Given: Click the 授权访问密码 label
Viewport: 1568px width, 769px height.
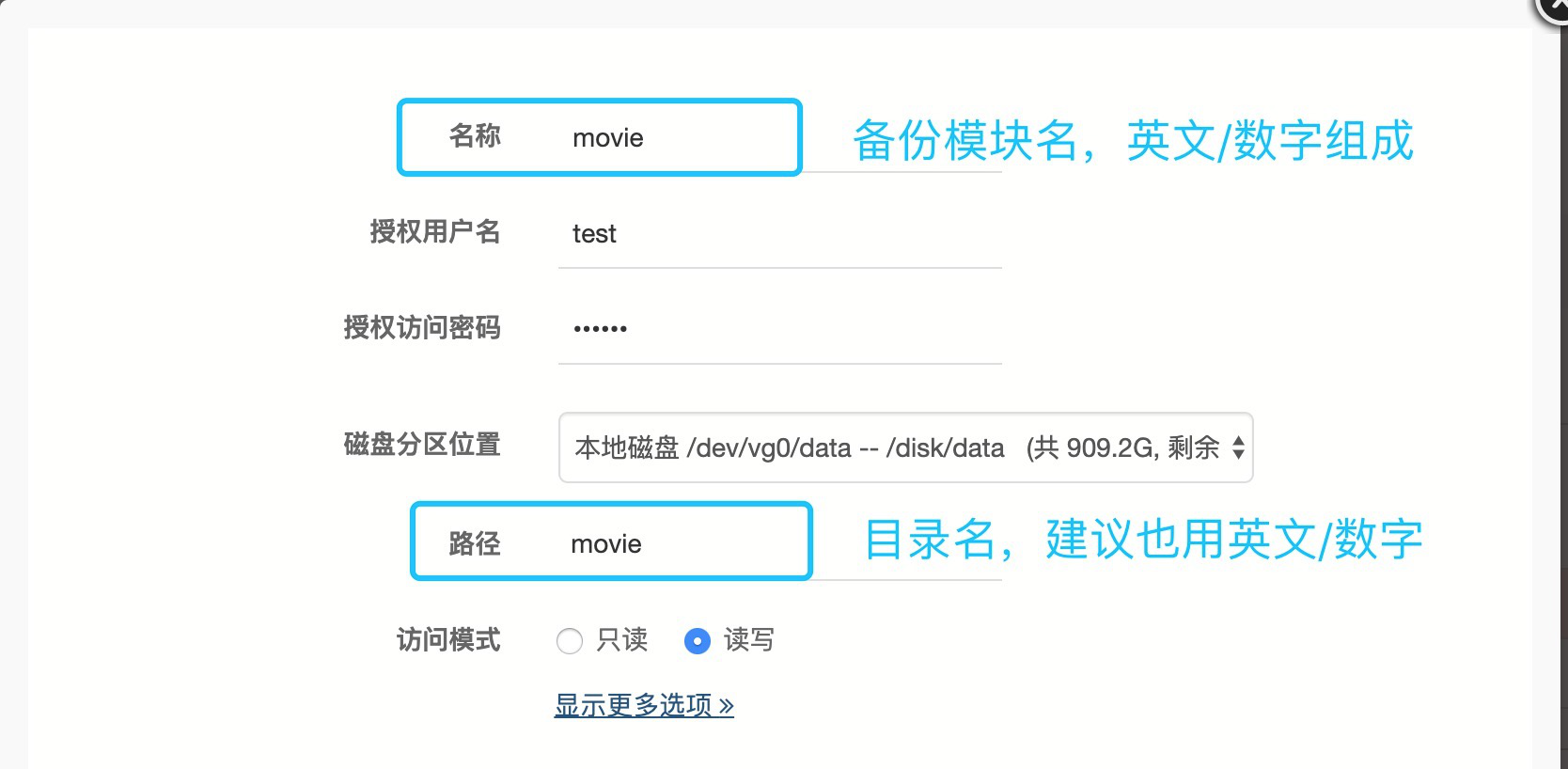Looking at the screenshot, I should pos(422,327).
